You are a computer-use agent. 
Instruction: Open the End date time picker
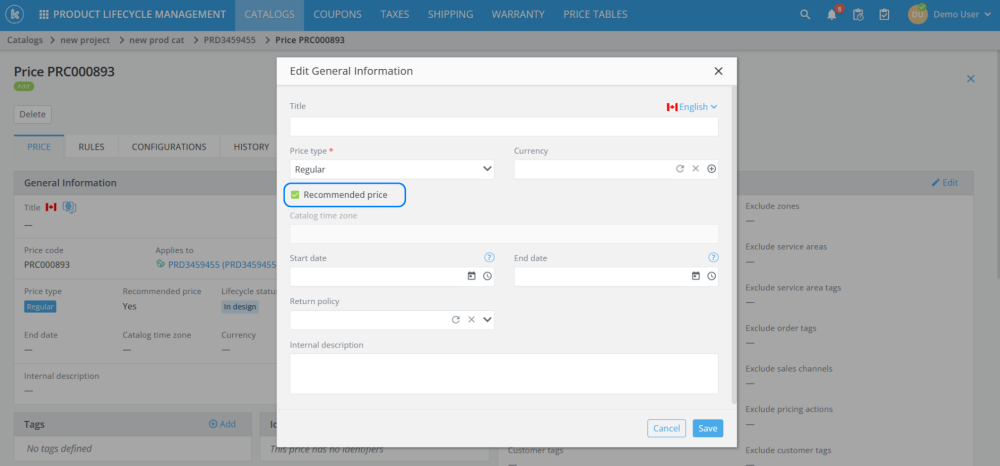tap(712, 276)
